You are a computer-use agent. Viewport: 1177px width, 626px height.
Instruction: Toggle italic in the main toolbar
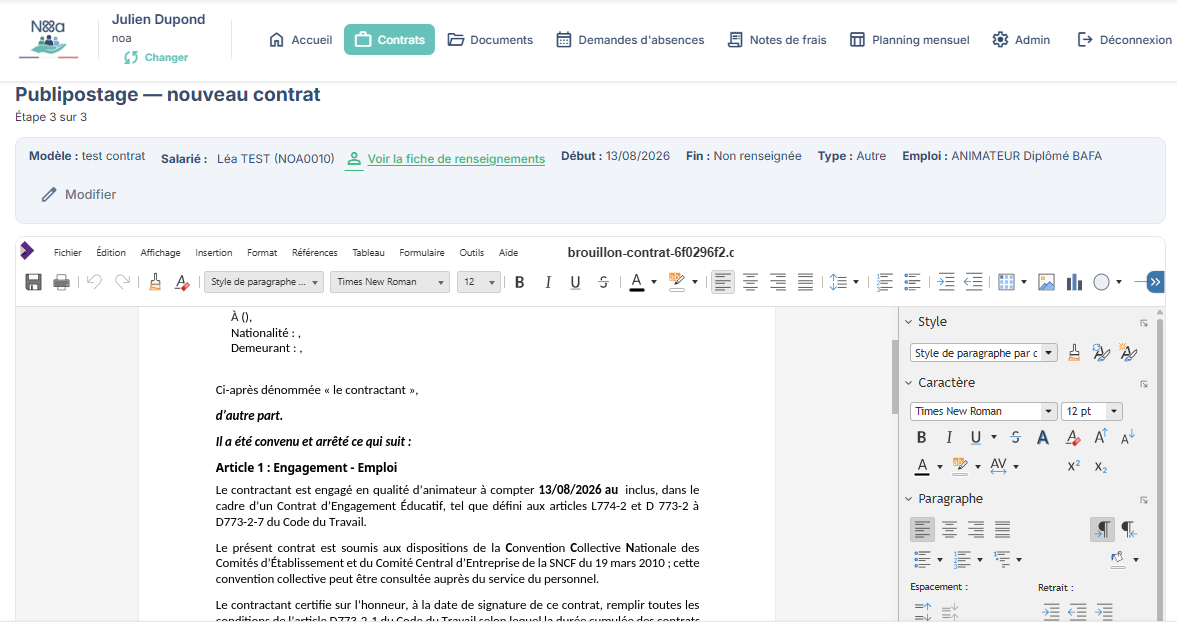(548, 282)
